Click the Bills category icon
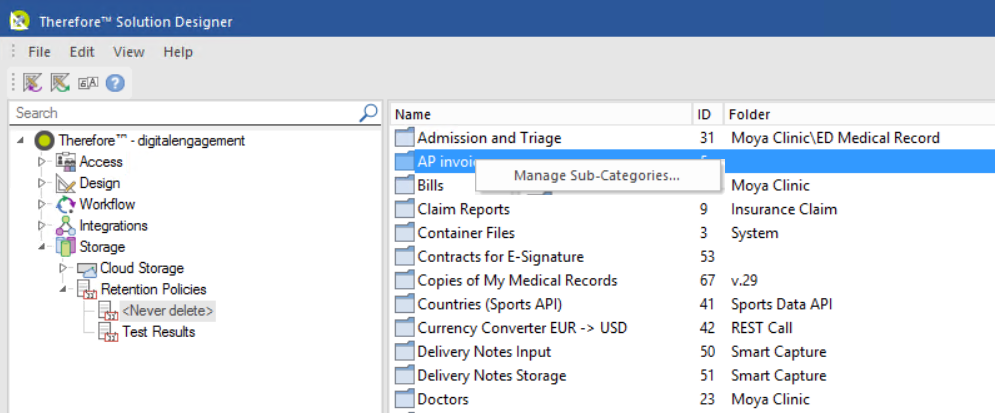The height and width of the screenshot is (413, 995). click(404, 185)
